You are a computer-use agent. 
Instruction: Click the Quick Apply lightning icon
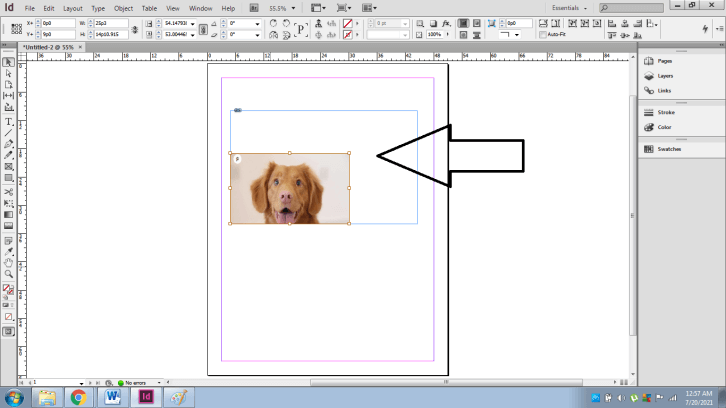pos(705,29)
